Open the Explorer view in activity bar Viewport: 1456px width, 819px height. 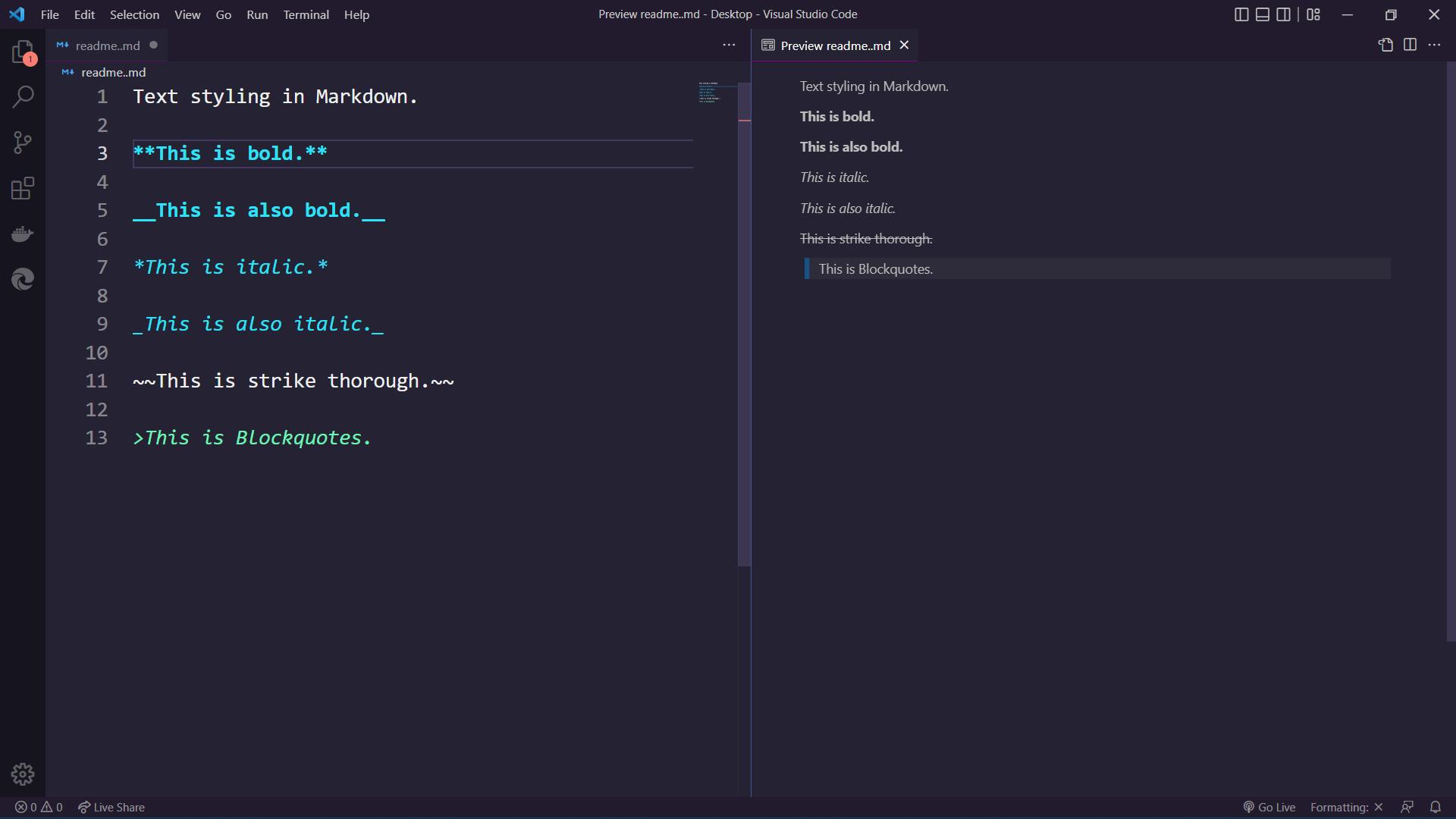point(23,52)
